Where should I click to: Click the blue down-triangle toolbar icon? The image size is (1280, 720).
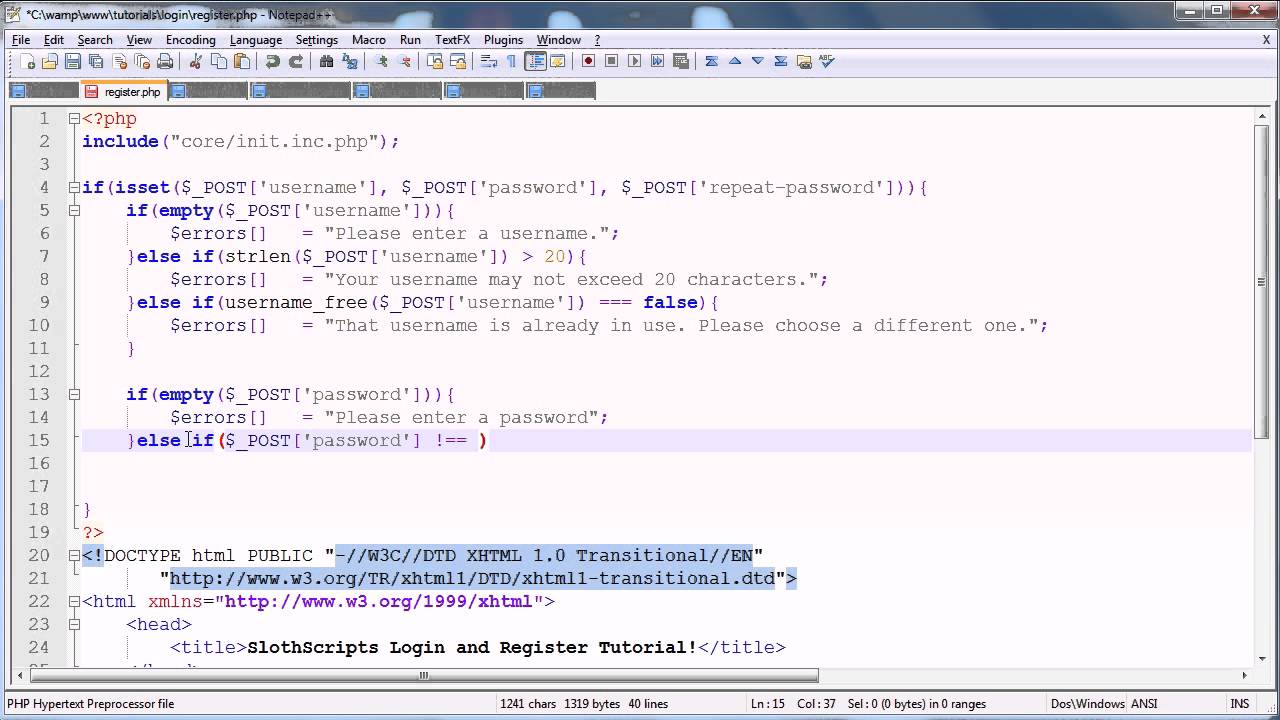tap(758, 61)
